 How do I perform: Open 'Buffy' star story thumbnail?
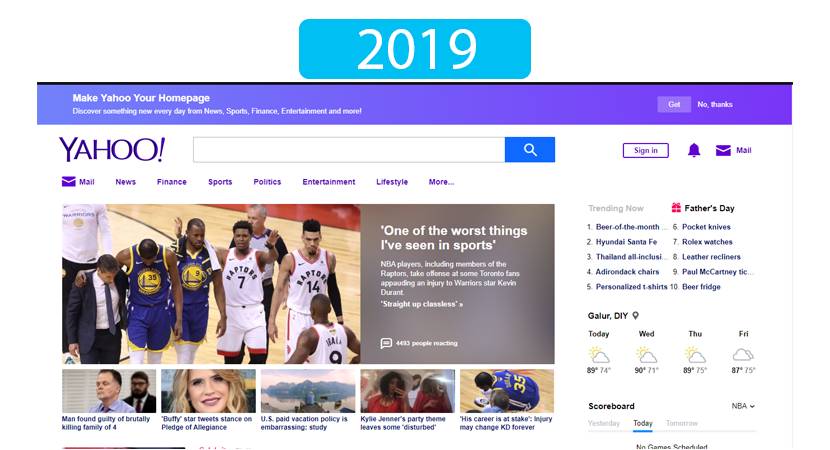tap(209, 391)
